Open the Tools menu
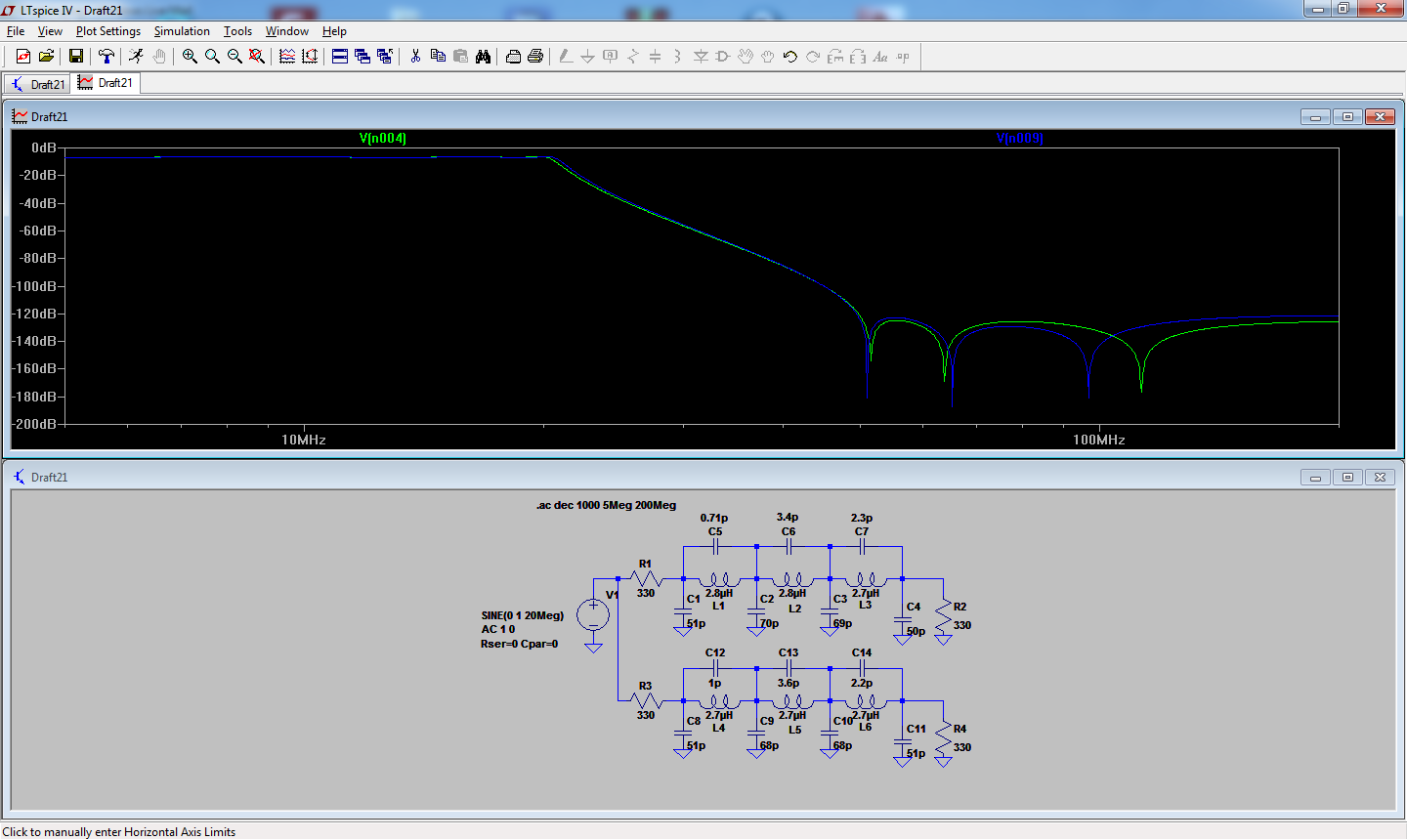 pyautogui.click(x=237, y=31)
